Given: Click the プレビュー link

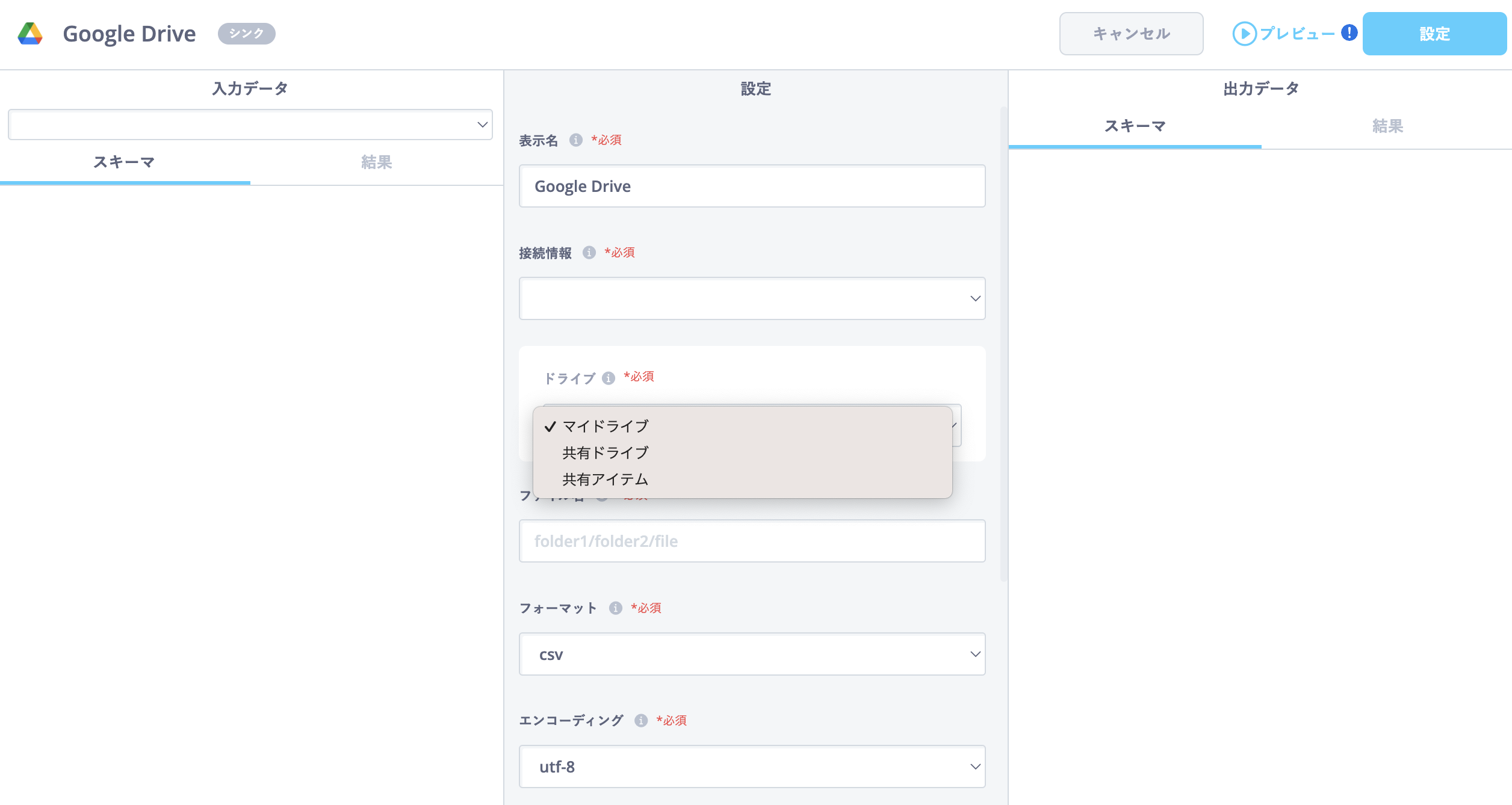Looking at the screenshot, I should tap(1297, 34).
